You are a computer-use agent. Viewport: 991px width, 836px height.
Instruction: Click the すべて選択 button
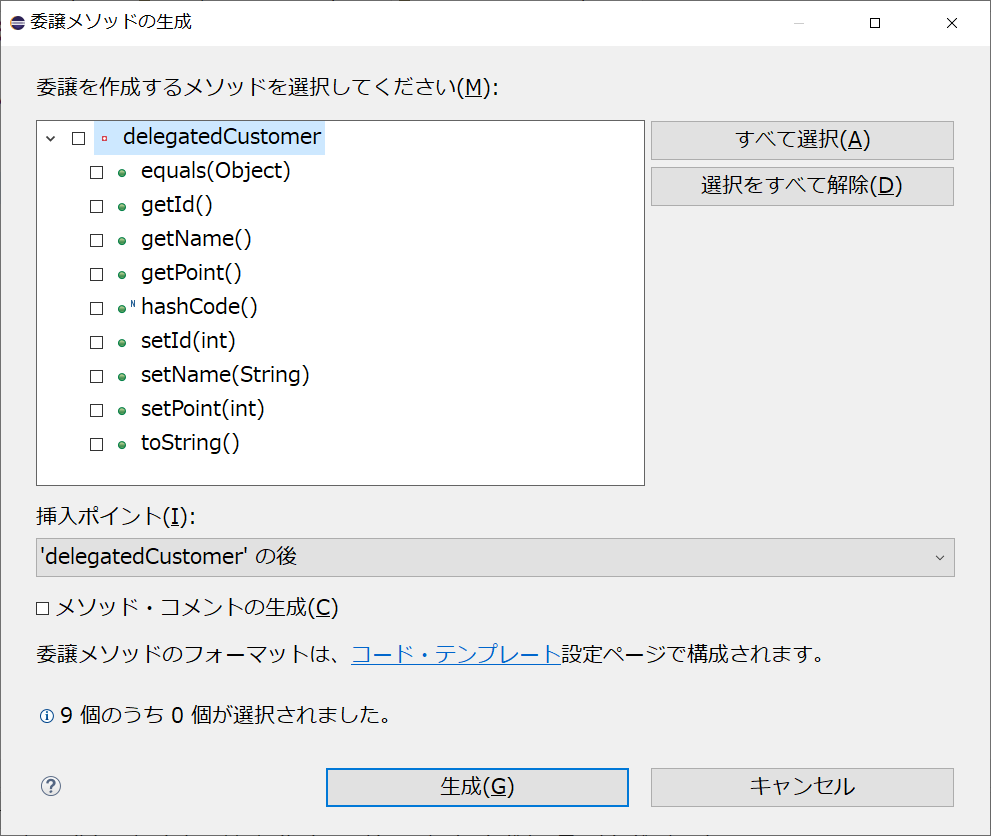click(801, 140)
